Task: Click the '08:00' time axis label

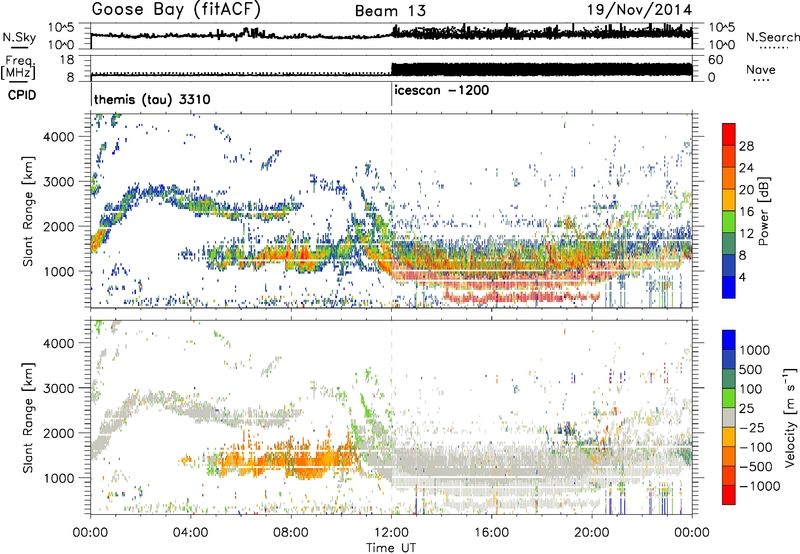Action: click(x=291, y=533)
